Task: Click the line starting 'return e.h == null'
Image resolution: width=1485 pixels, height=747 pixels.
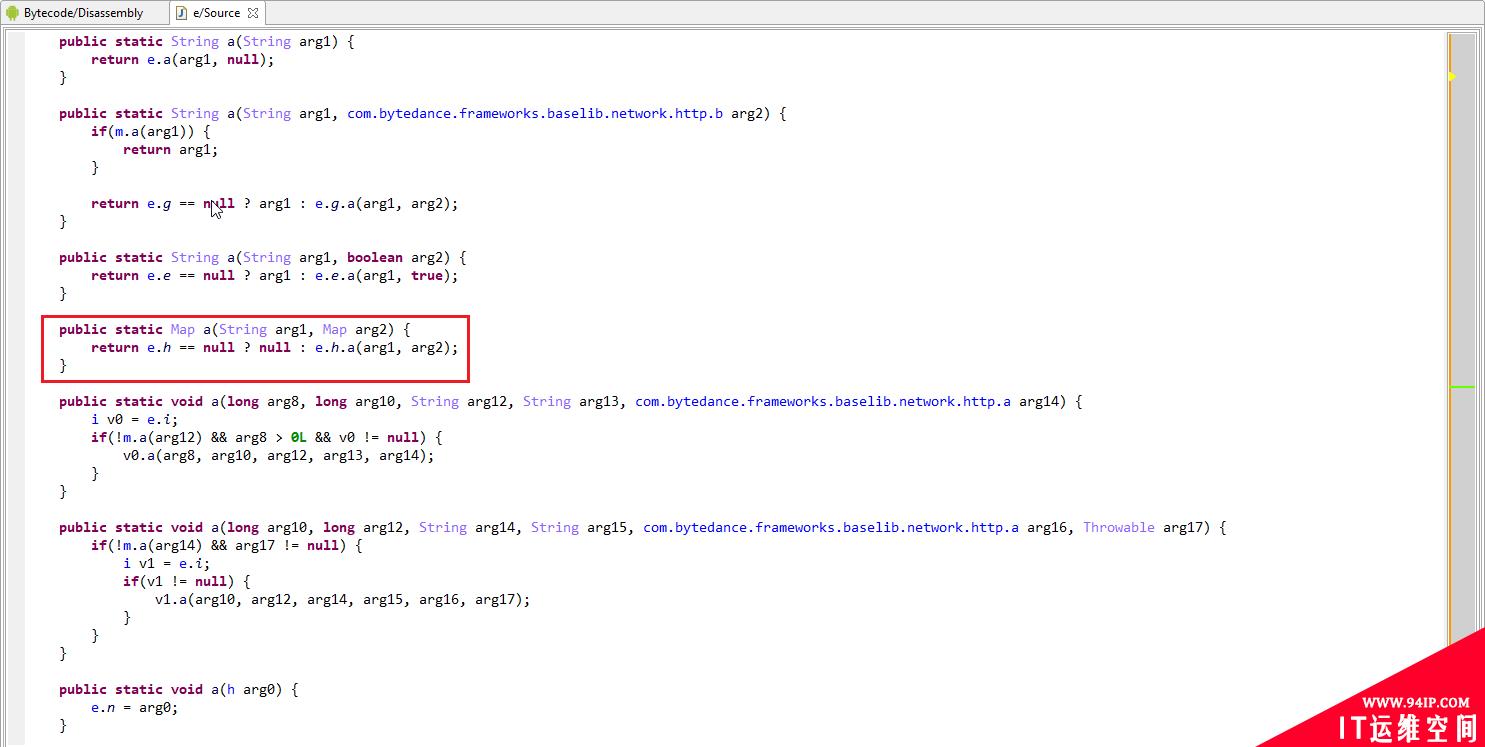Action: coord(274,347)
